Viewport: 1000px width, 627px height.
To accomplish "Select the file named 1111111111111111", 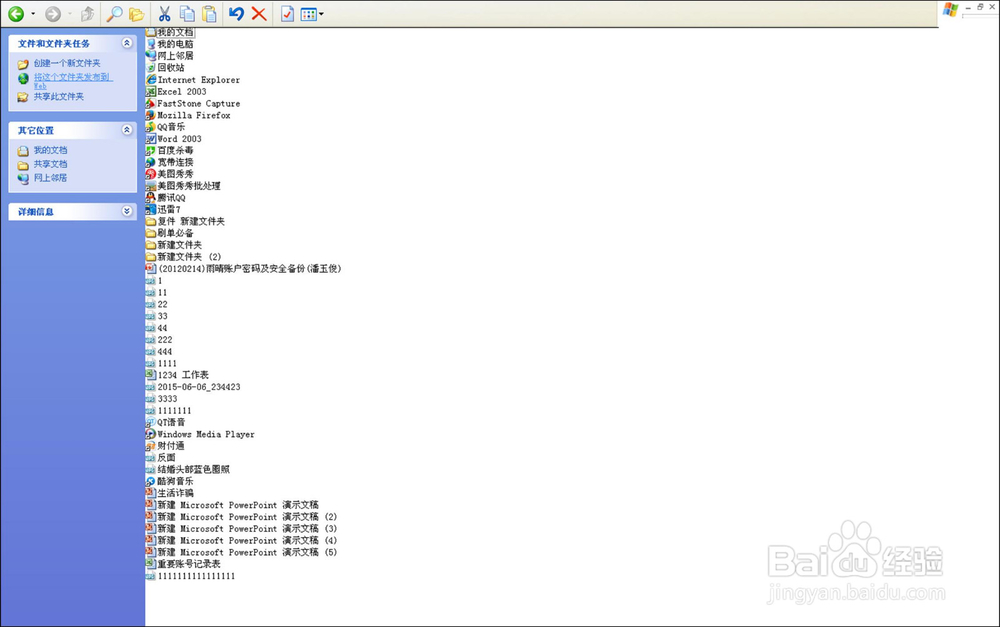I will click(191, 576).
